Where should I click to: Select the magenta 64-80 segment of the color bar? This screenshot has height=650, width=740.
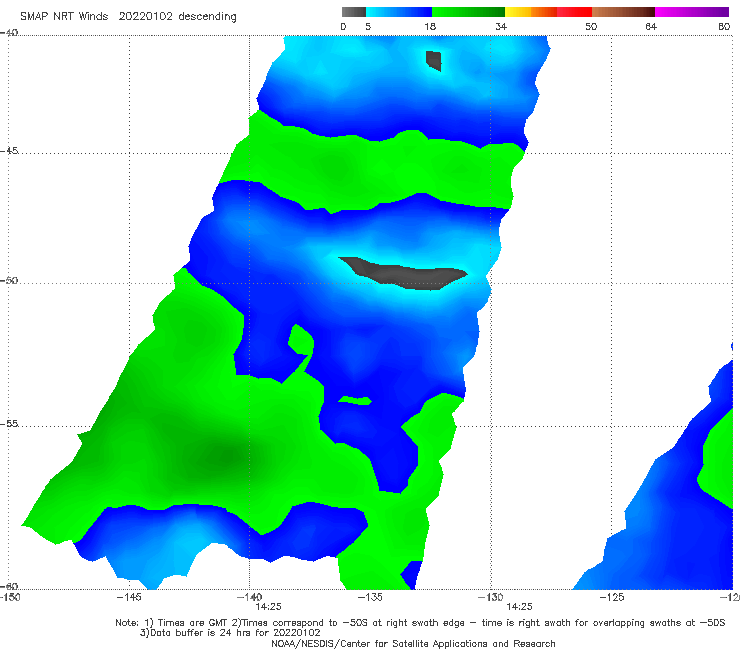tap(692, 12)
